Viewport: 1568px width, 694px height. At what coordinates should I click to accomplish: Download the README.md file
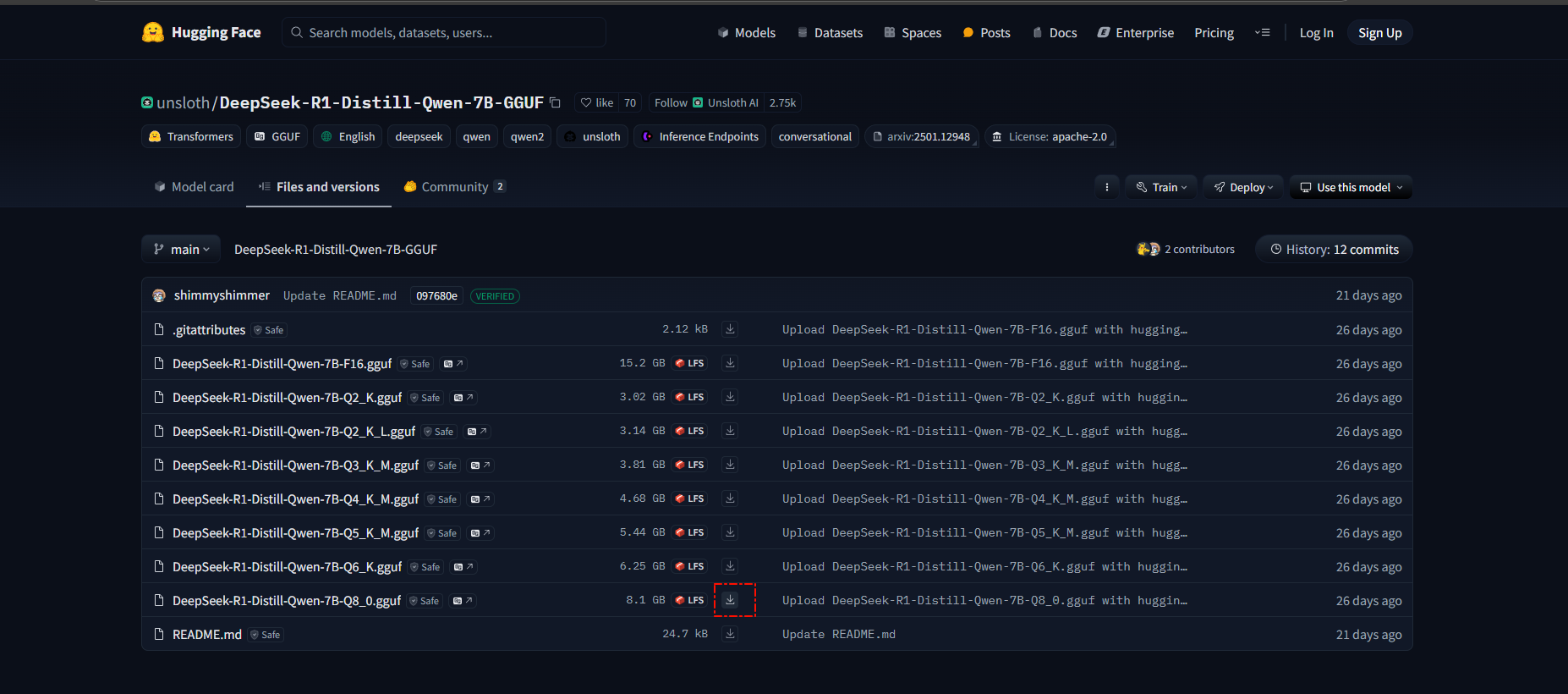[730, 634]
